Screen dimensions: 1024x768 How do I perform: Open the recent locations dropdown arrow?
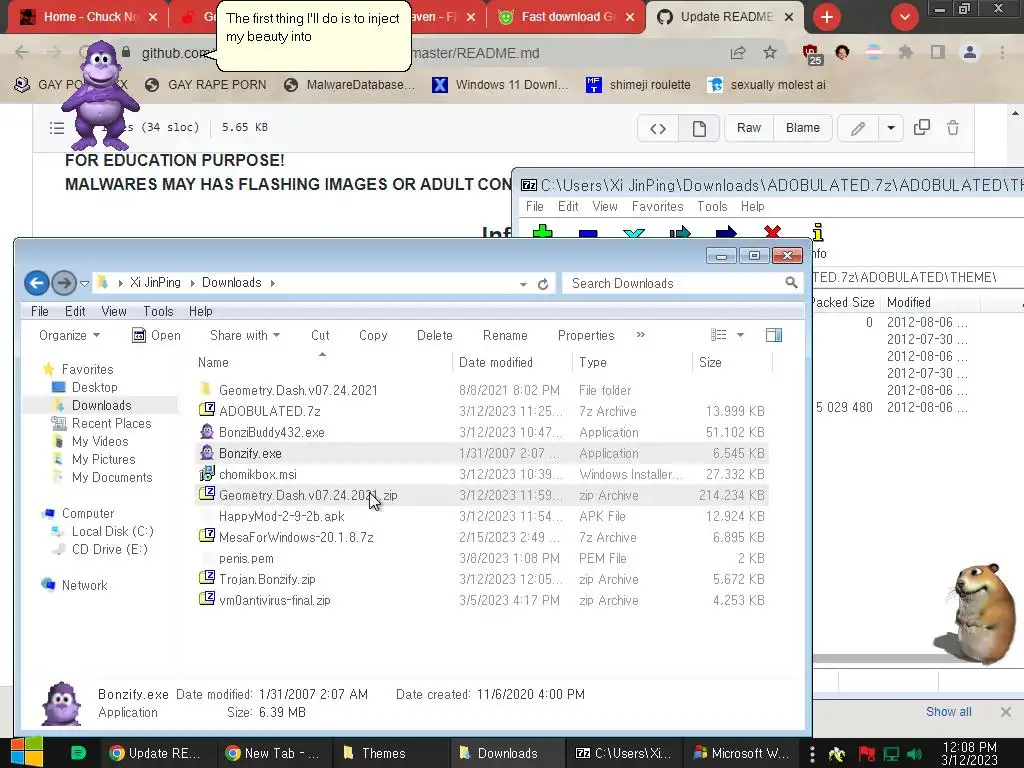(84, 283)
